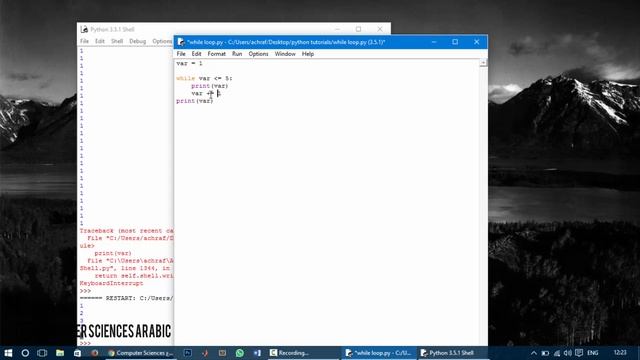Change ENG input language indicator

click(x=593, y=353)
